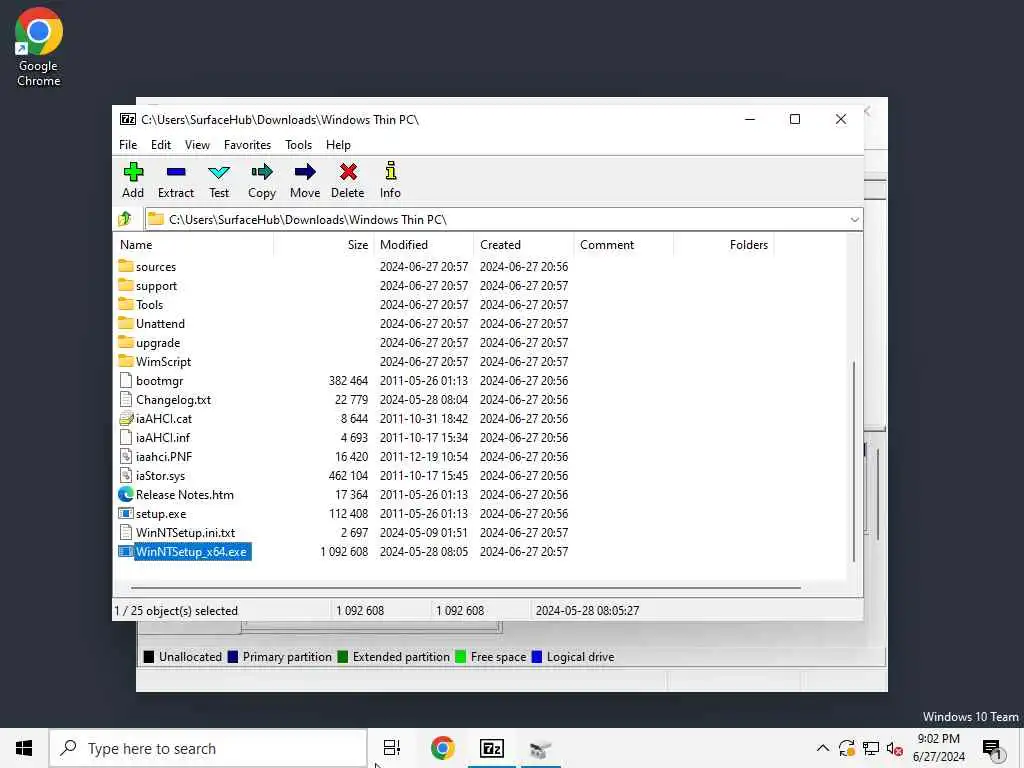
Task: Open the Windows Start menu
Action: tap(24, 748)
